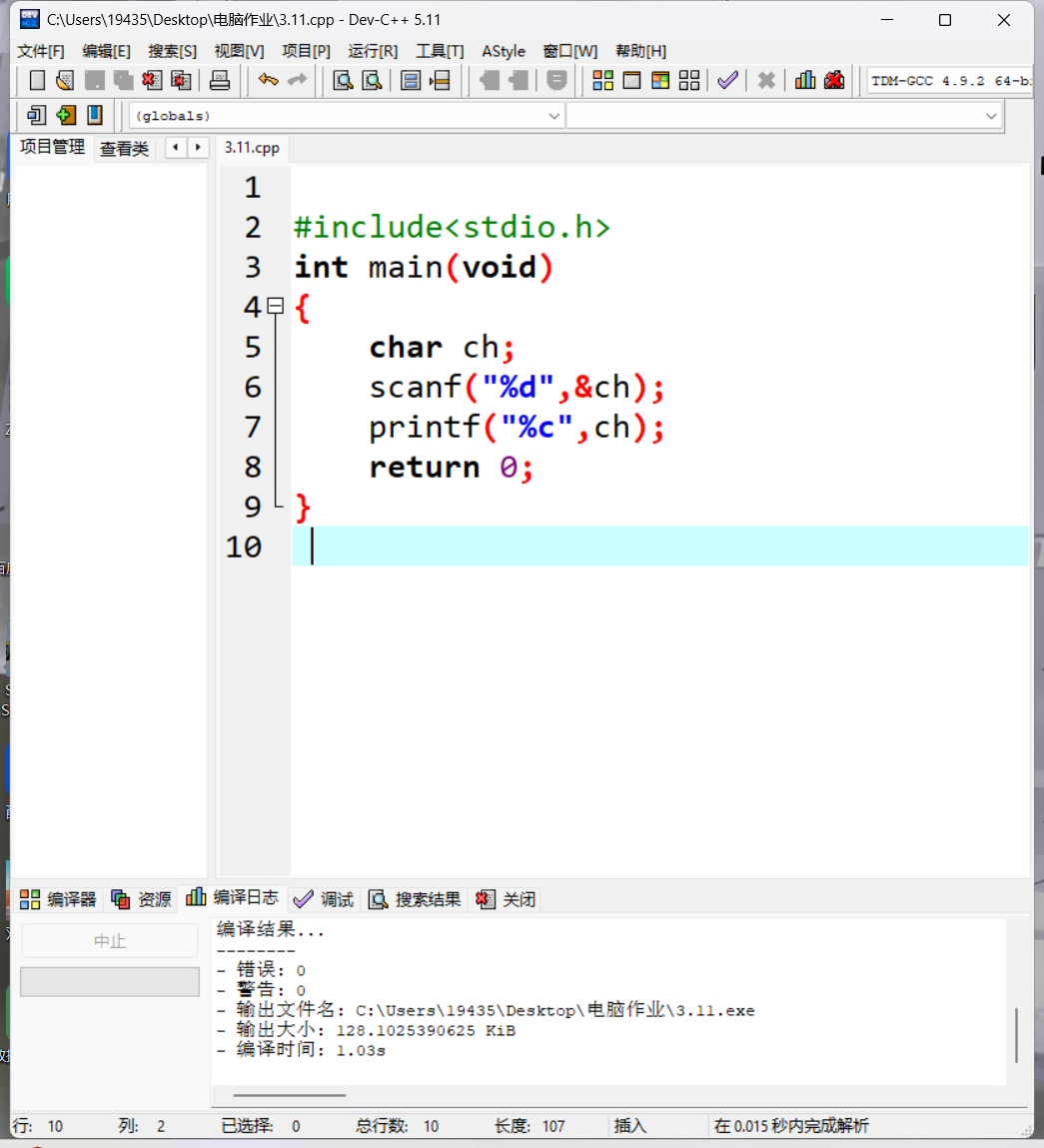Switch to the 资源 bottom tab

[x=141, y=899]
